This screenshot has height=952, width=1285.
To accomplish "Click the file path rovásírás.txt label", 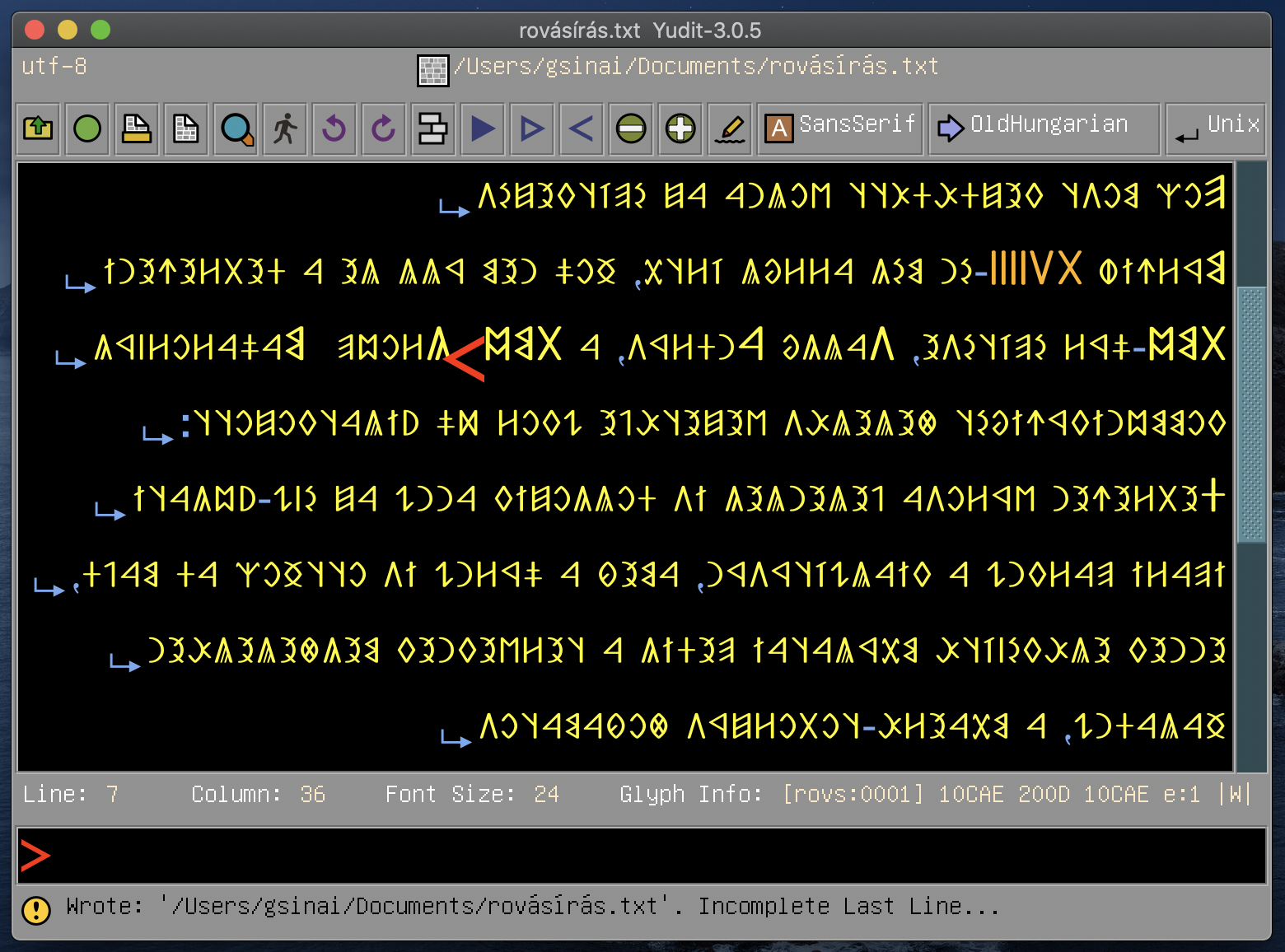I will tap(696, 66).
